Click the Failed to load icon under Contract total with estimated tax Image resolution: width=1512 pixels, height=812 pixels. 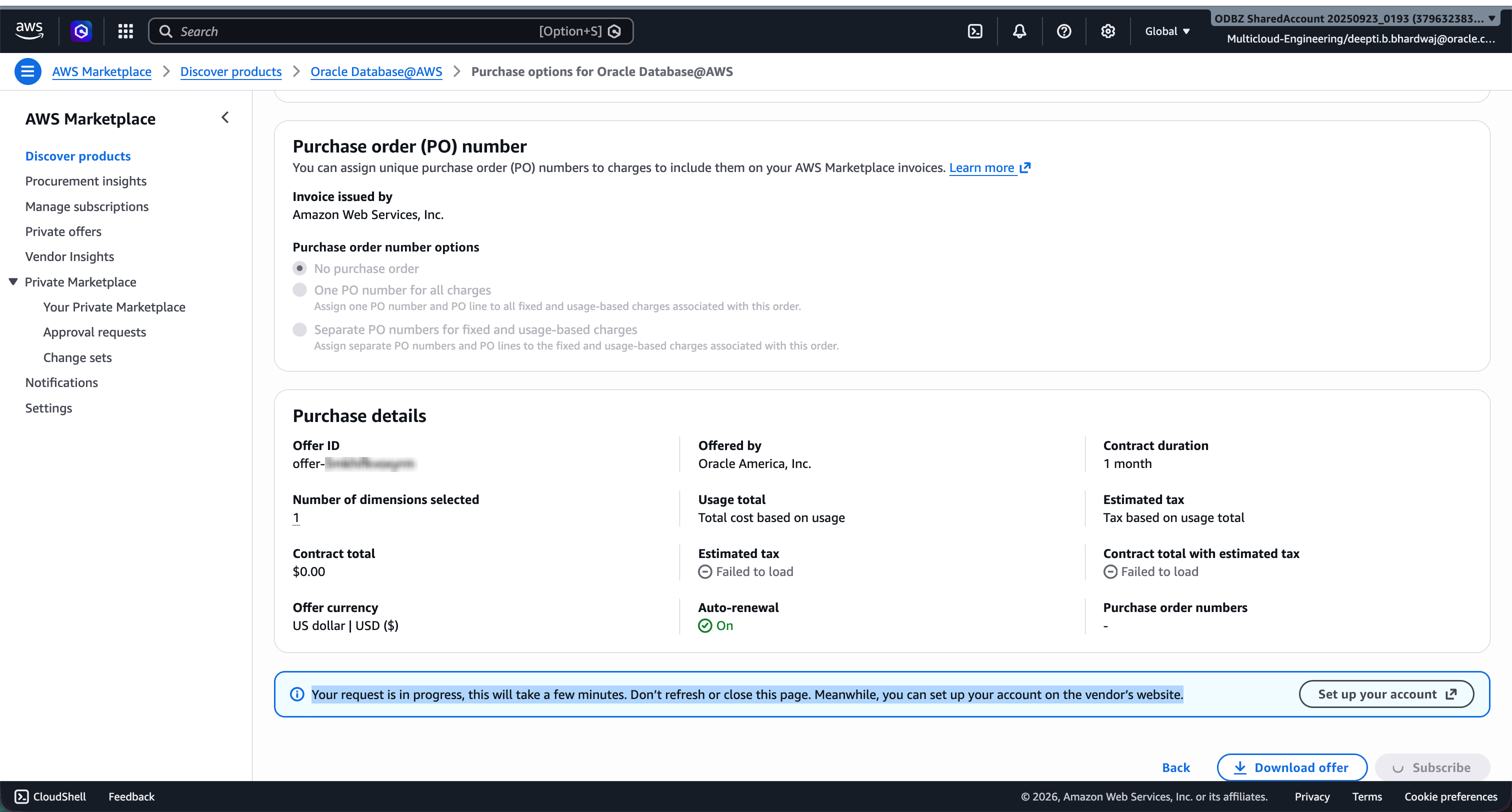pos(1110,571)
